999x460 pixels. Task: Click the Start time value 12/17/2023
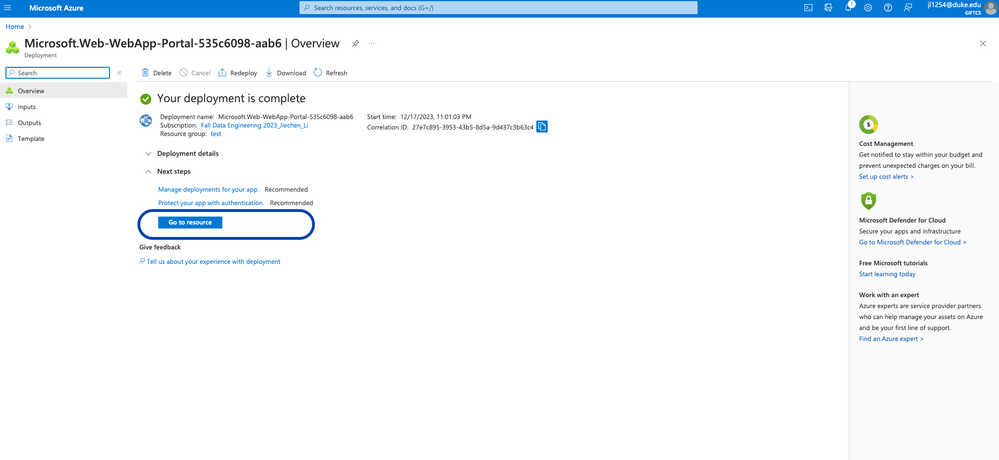tap(436, 117)
